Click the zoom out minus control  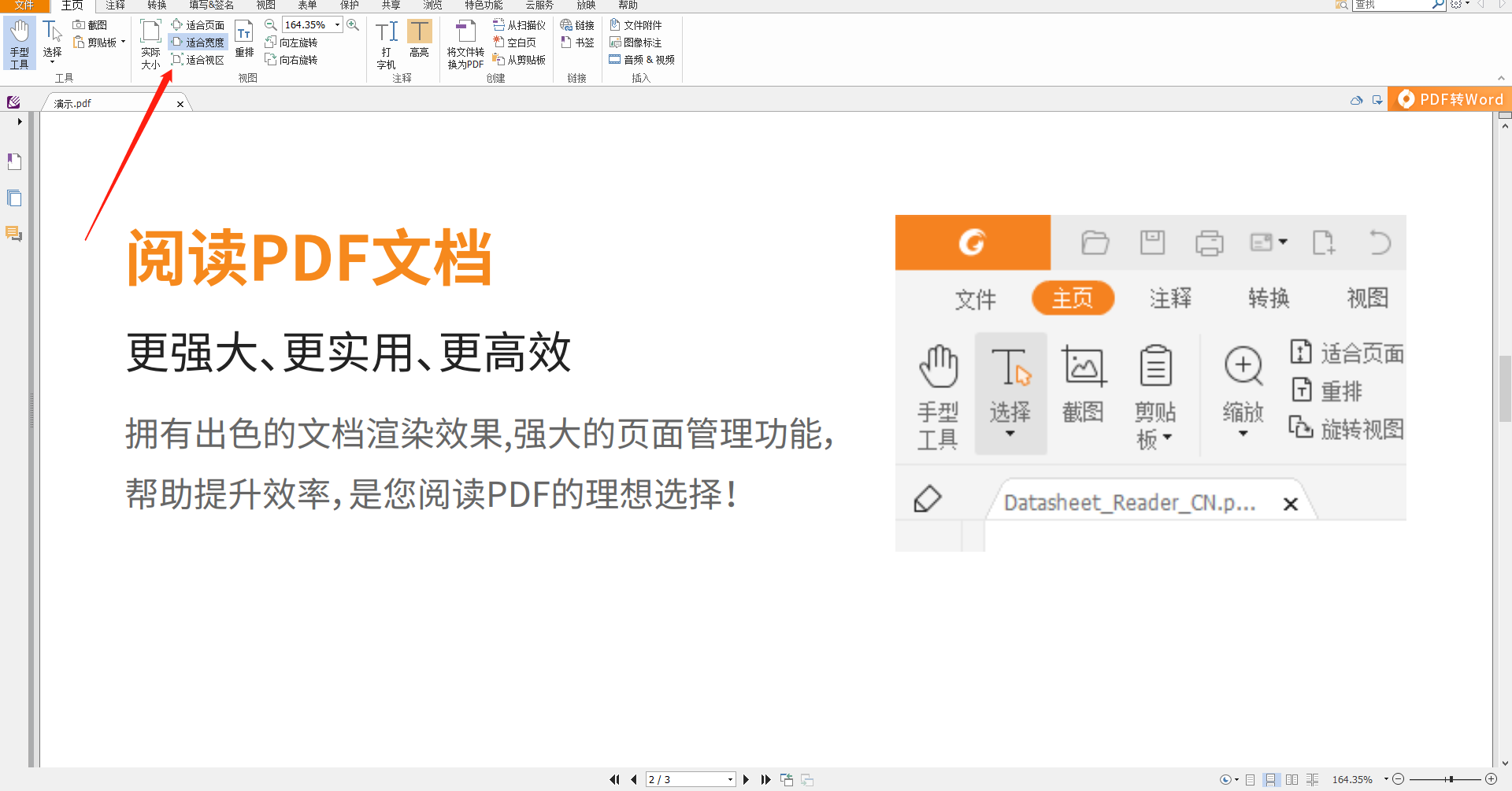click(1398, 779)
